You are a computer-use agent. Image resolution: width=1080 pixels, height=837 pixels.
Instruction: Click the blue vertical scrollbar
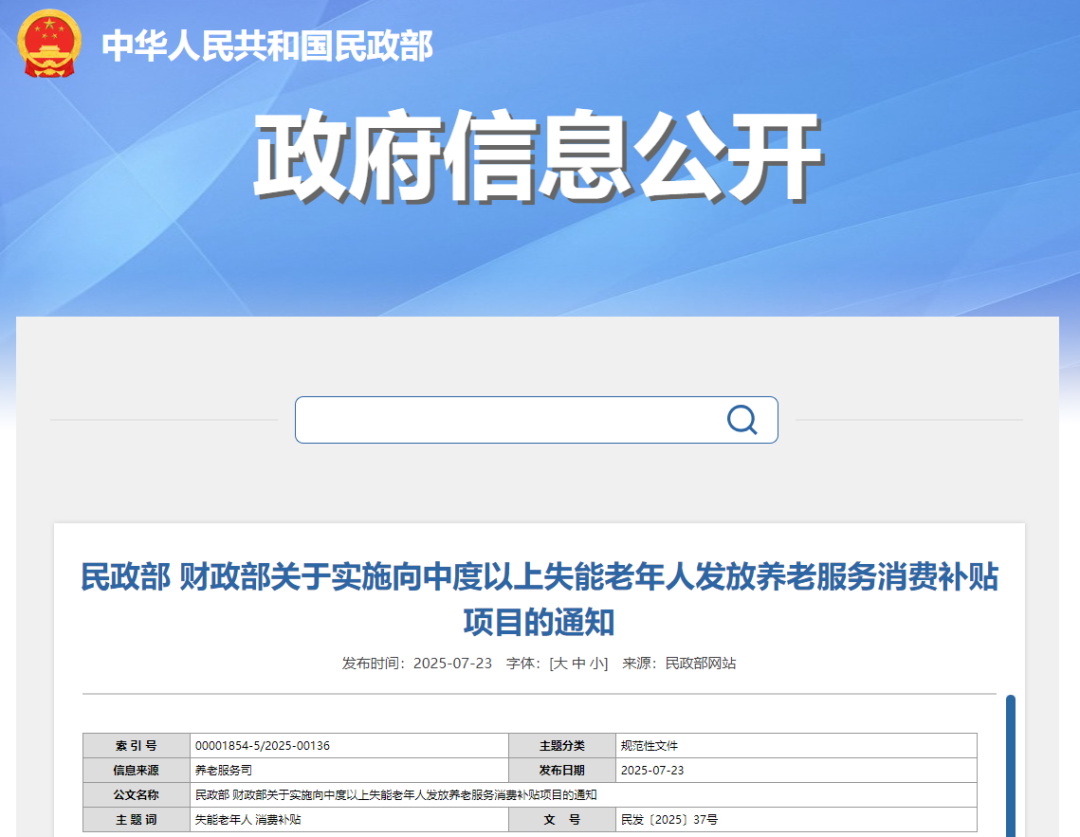[1010, 764]
